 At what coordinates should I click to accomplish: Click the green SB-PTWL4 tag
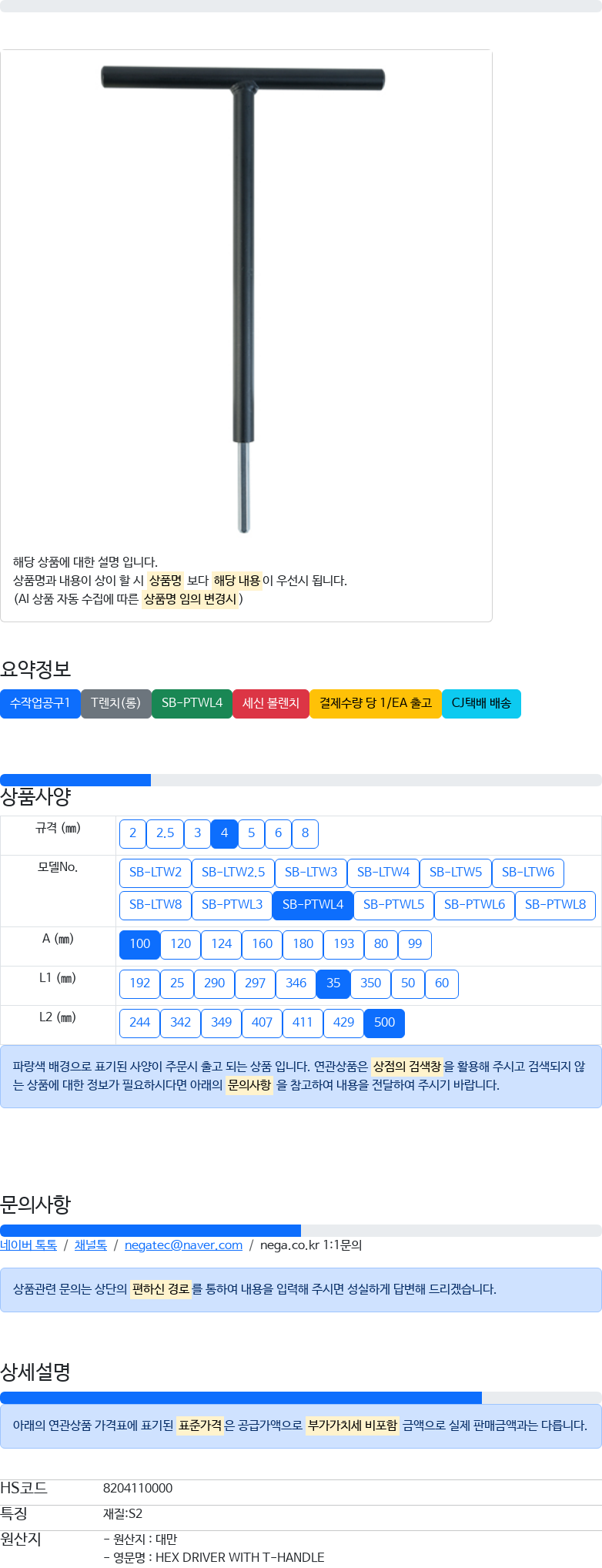(192, 703)
